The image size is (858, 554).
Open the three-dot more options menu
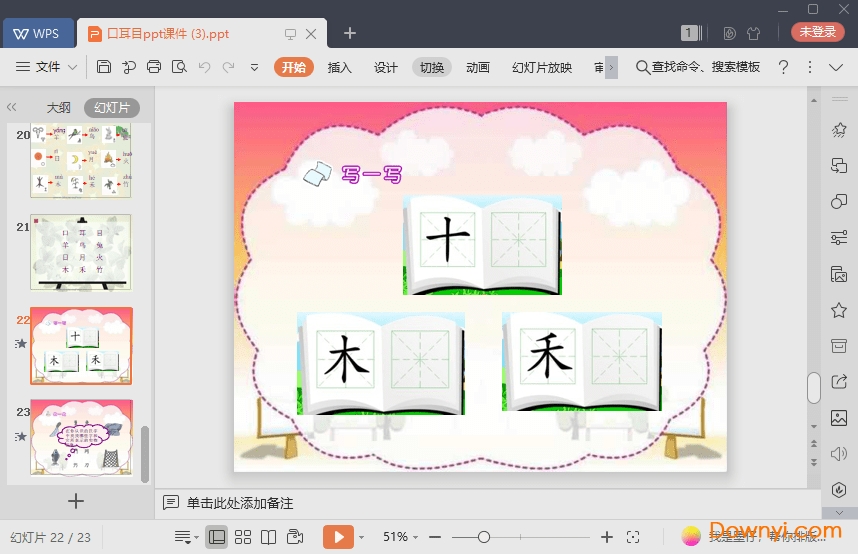(809, 67)
